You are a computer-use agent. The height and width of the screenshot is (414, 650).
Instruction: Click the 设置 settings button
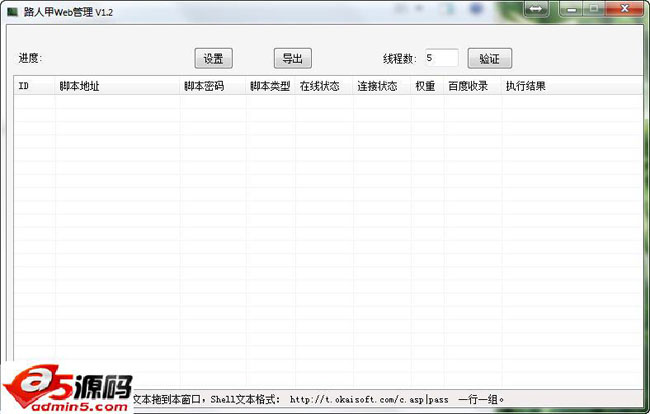[213, 58]
